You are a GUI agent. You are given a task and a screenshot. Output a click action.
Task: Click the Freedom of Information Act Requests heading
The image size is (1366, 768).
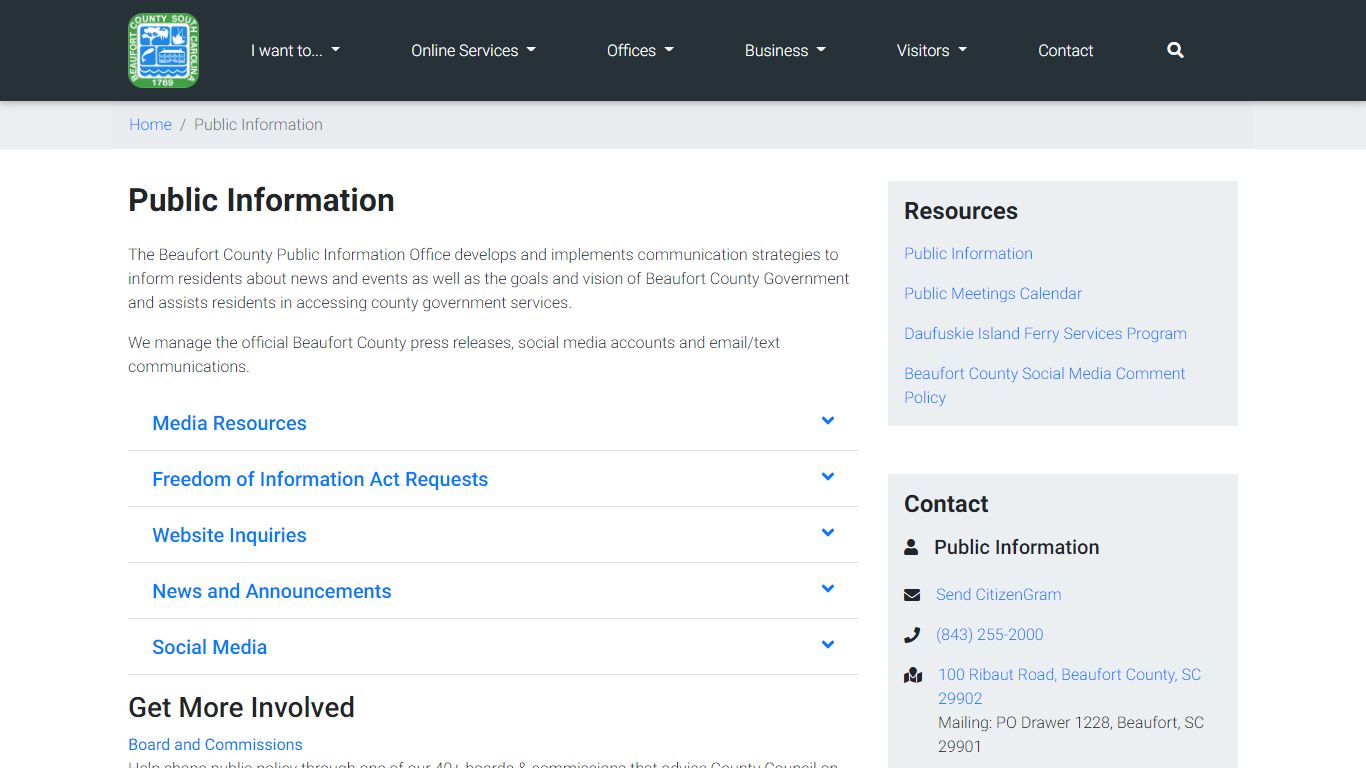pyautogui.click(x=320, y=479)
